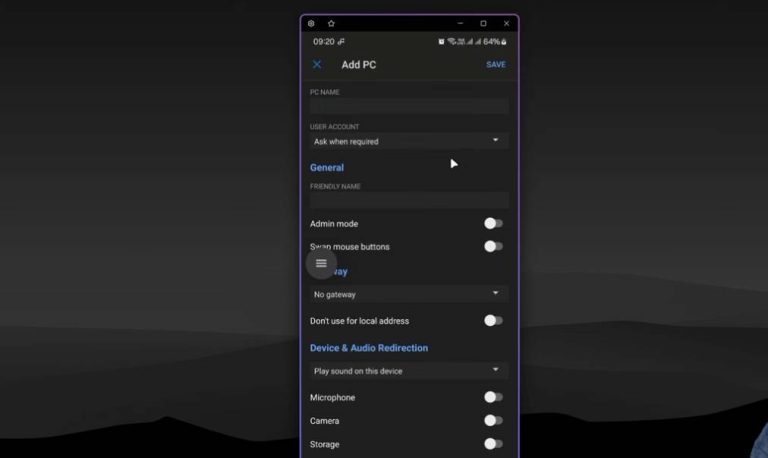Enable Microphone redirection switch
Screen dimensions: 768x458
pyautogui.click(x=493, y=397)
